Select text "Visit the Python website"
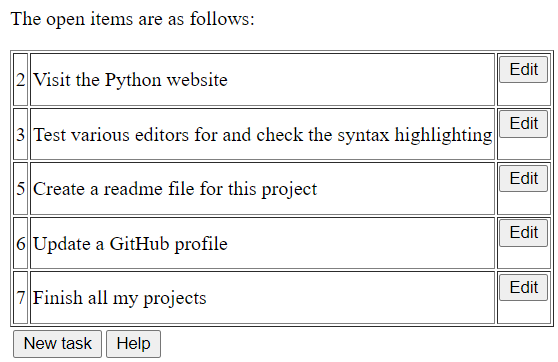The width and height of the screenshot is (558, 362). [x=130, y=80]
